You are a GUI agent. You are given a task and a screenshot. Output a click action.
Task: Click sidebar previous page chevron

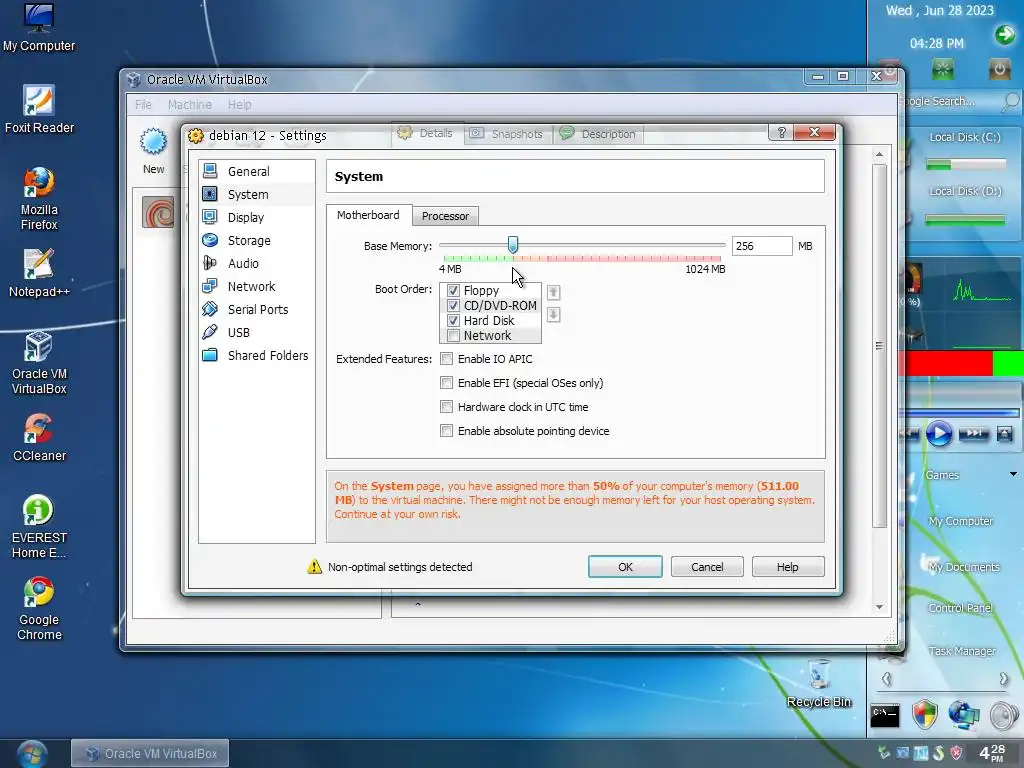pos(887,679)
